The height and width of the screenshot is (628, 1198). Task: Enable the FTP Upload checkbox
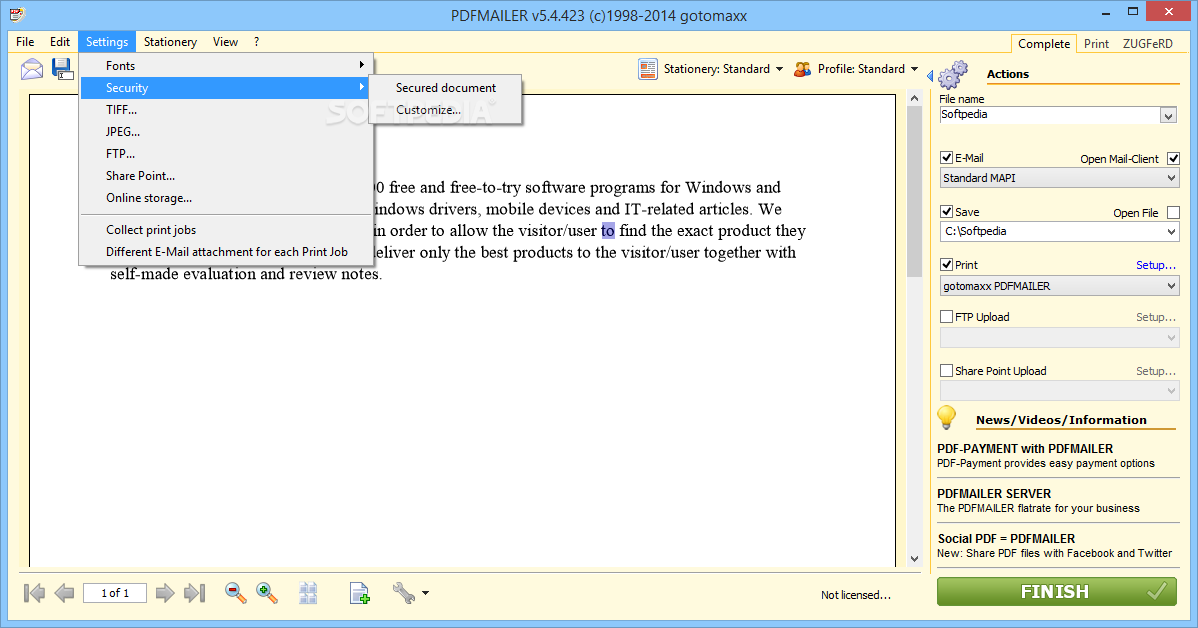click(947, 316)
